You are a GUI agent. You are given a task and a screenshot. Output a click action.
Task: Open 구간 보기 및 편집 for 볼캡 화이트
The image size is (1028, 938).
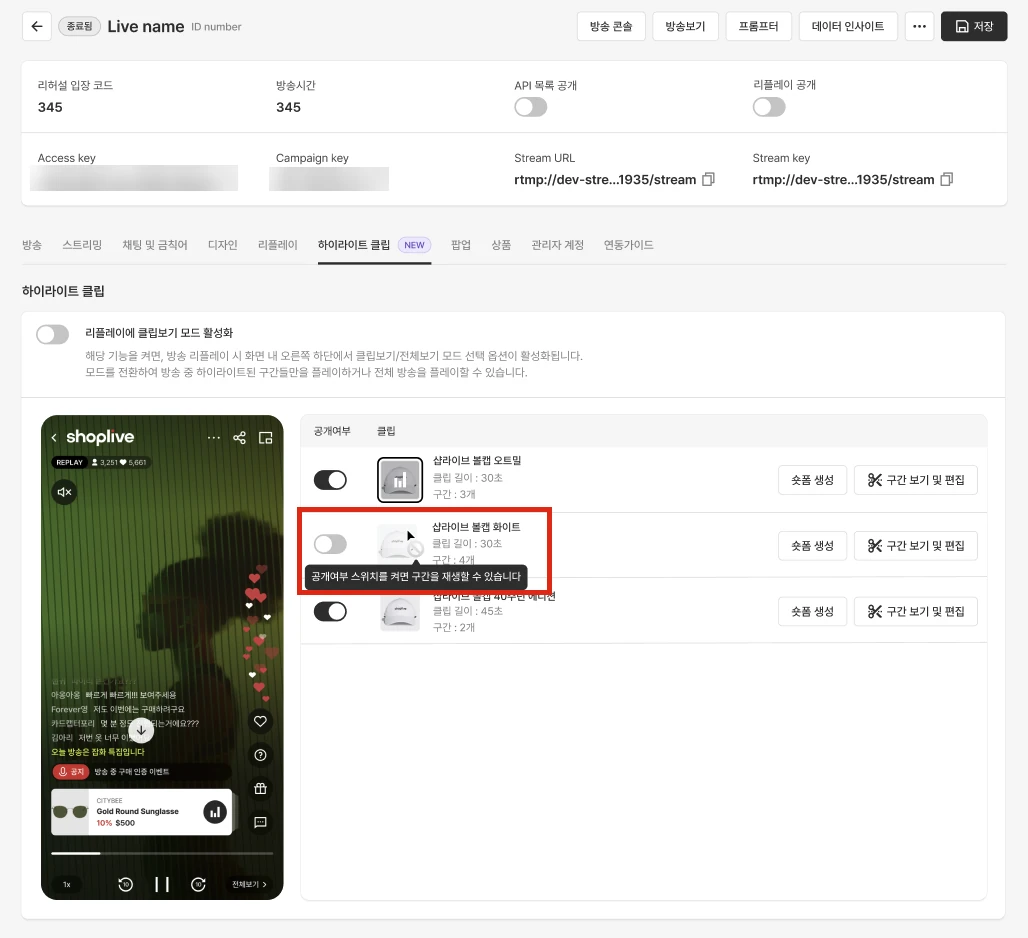tap(915, 545)
